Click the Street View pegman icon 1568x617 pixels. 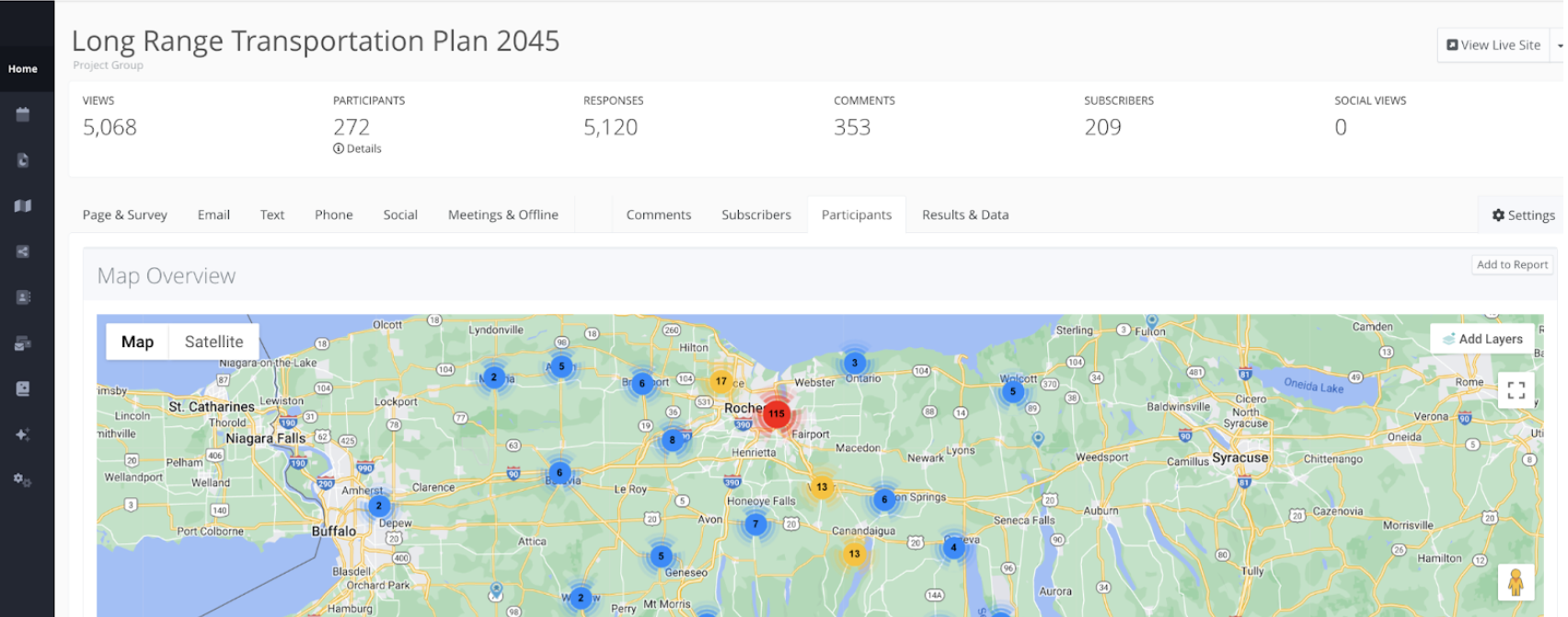coord(1515,582)
